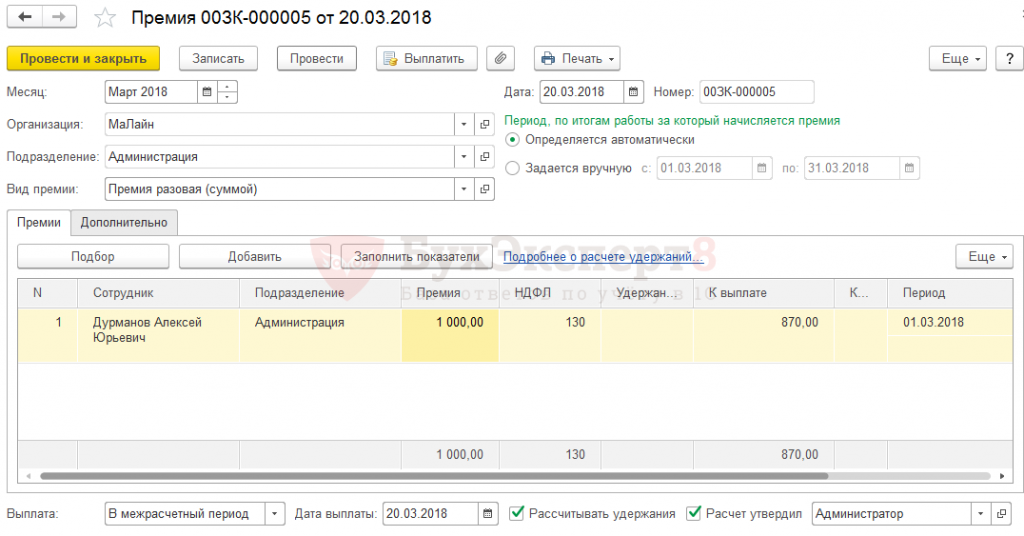Click the Подбор button
Screen dimensions: 1024x536
93,257
